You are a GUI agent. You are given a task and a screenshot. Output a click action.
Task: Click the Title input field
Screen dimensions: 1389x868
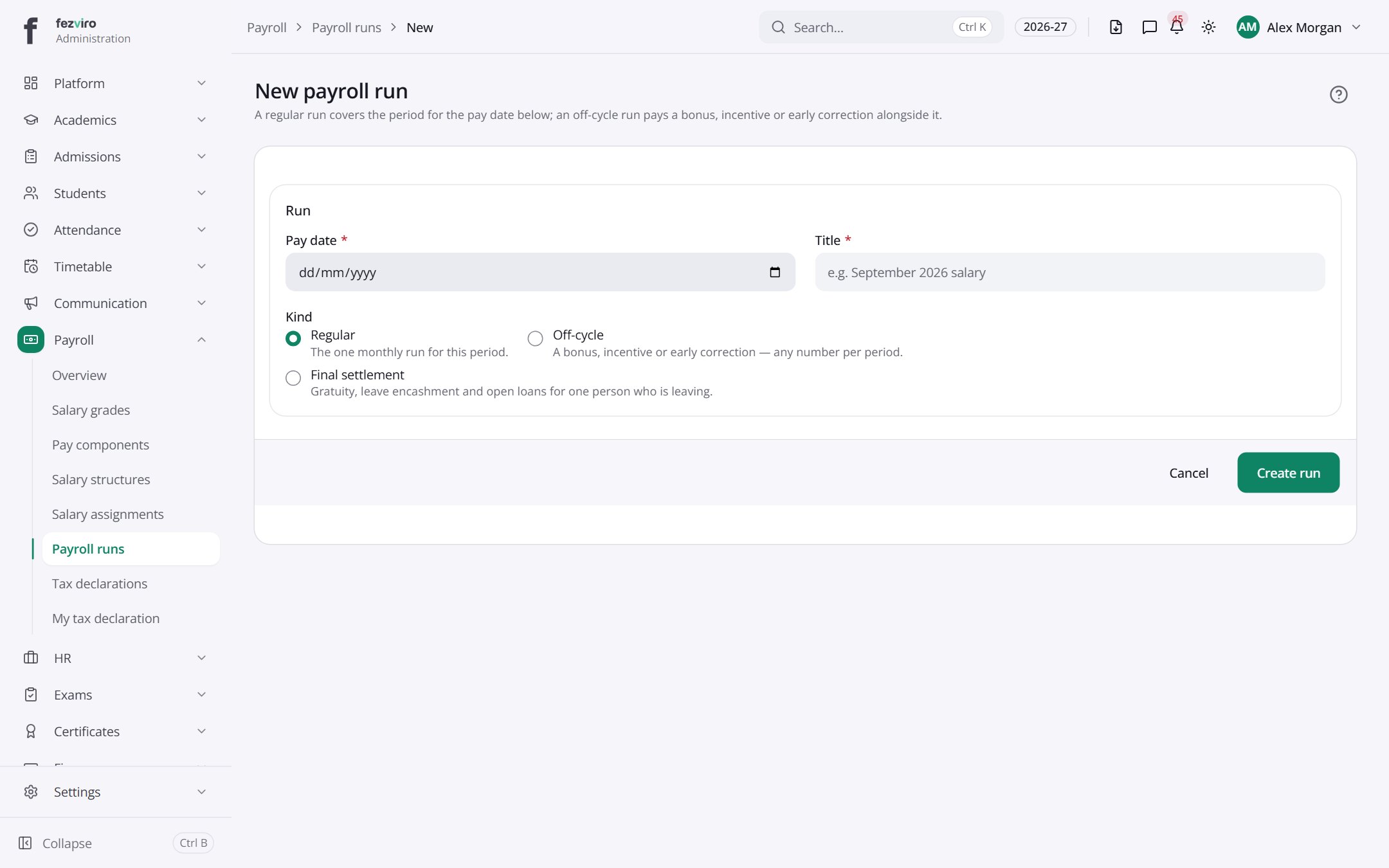tap(1070, 272)
